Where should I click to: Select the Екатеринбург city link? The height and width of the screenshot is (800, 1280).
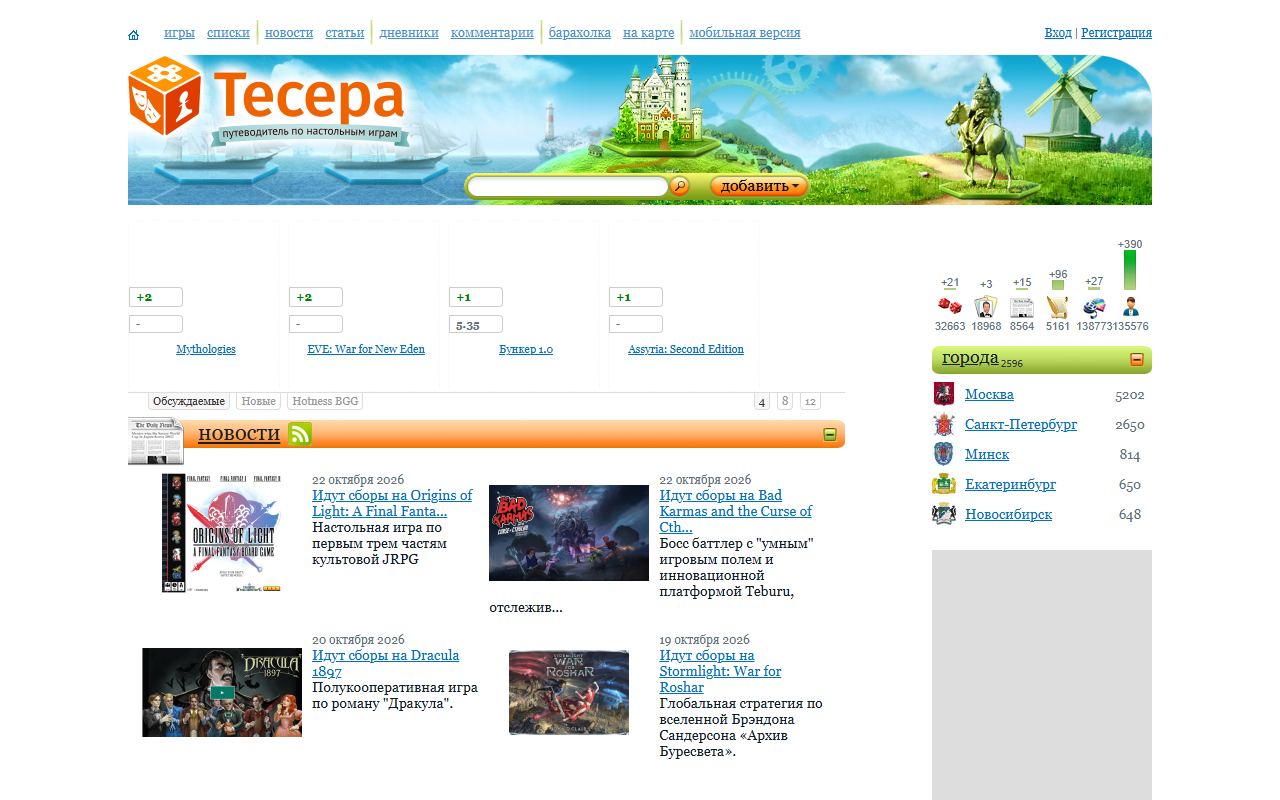pos(1010,484)
